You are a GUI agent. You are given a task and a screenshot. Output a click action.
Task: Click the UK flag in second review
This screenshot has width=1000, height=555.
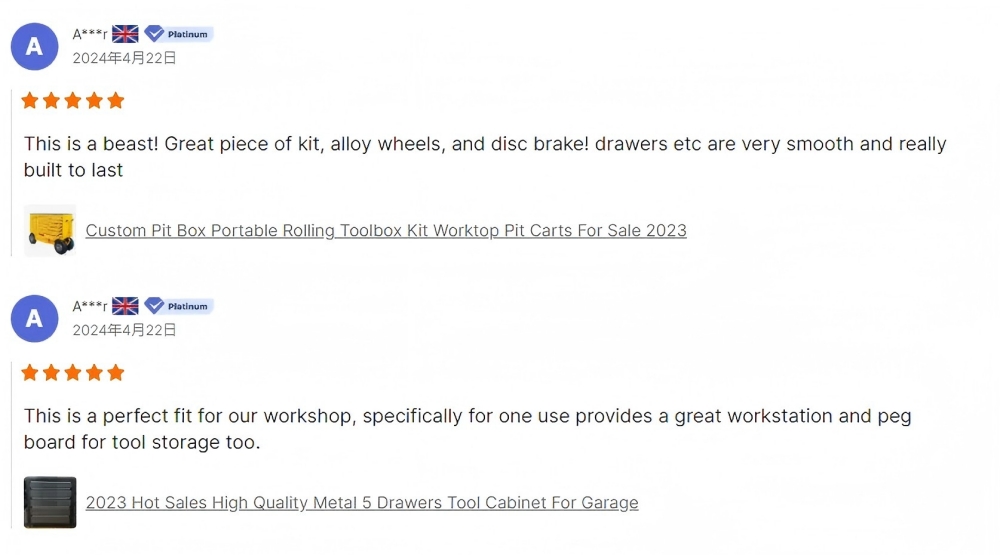point(125,306)
